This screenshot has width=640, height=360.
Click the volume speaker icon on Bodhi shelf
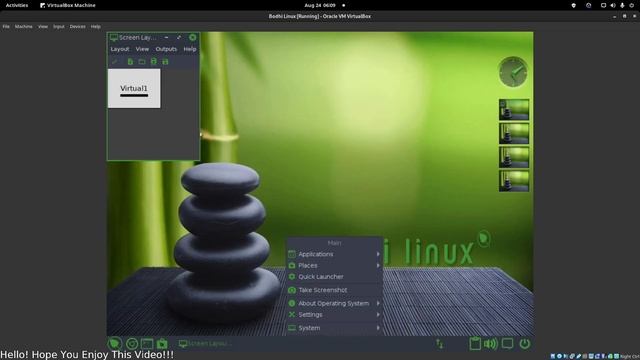coord(491,344)
